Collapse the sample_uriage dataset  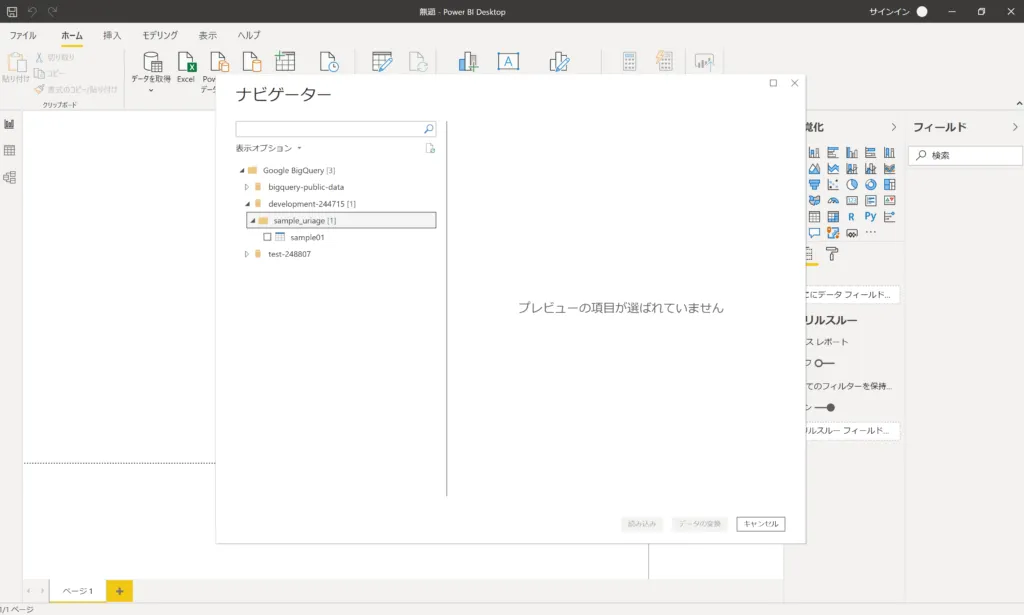[x=252, y=221]
